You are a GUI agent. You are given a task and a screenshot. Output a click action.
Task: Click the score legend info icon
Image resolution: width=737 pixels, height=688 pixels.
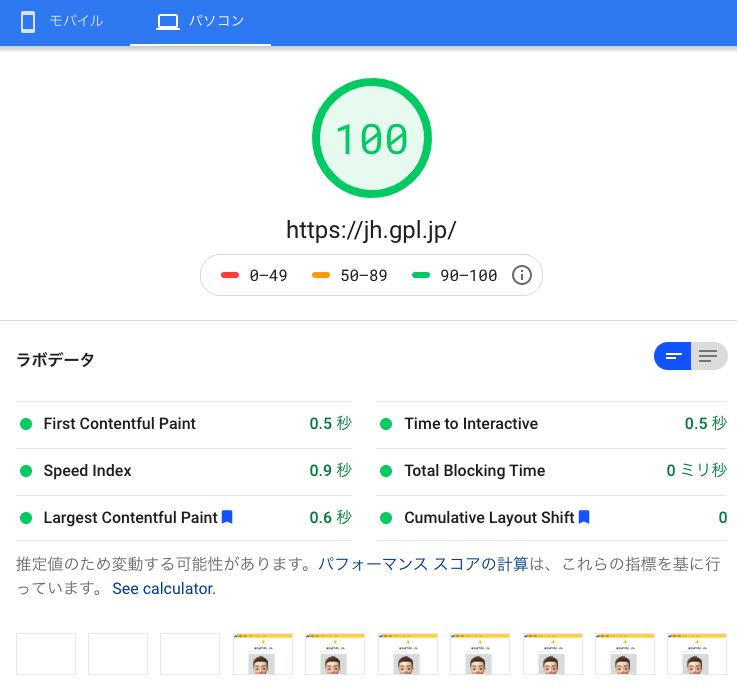click(521, 275)
